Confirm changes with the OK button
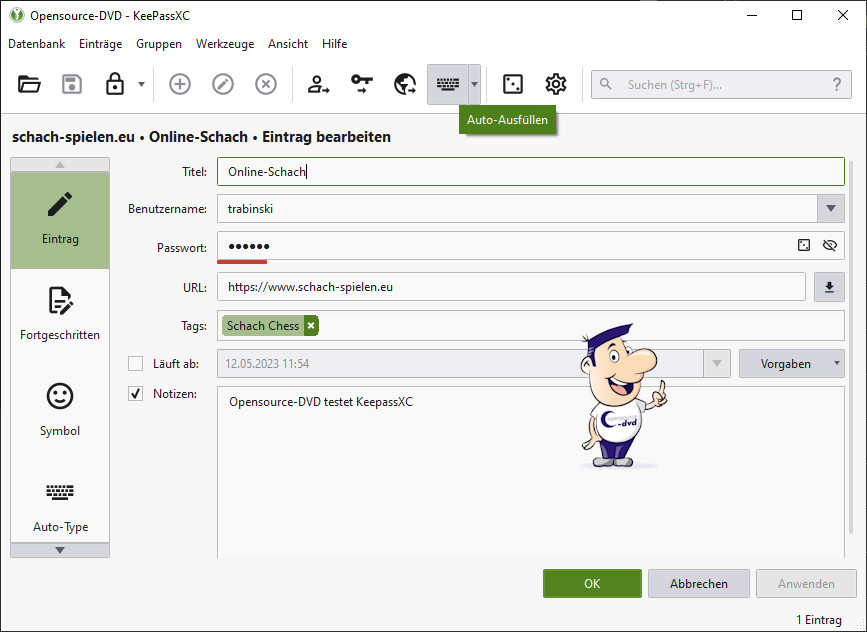Screen dimensions: 867x632 (x=592, y=584)
